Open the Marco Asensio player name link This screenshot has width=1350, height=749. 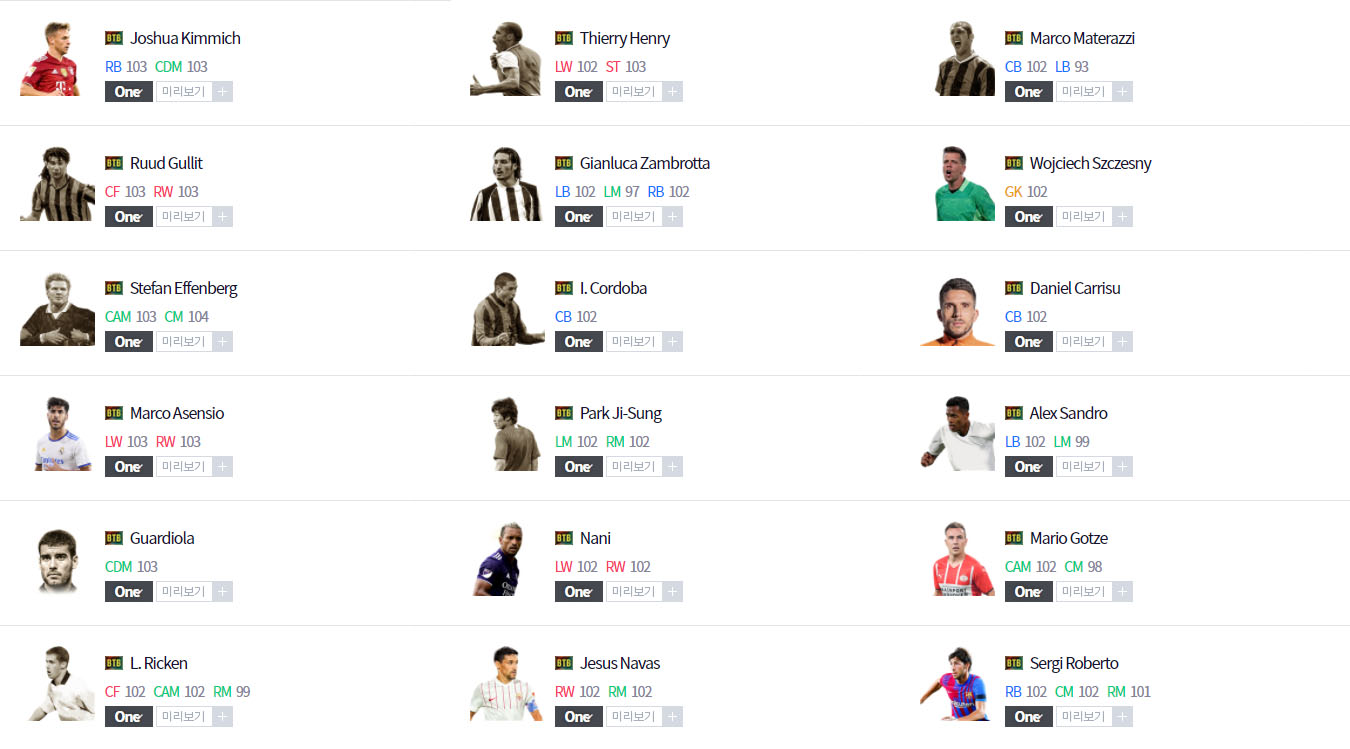[x=177, y=413]
